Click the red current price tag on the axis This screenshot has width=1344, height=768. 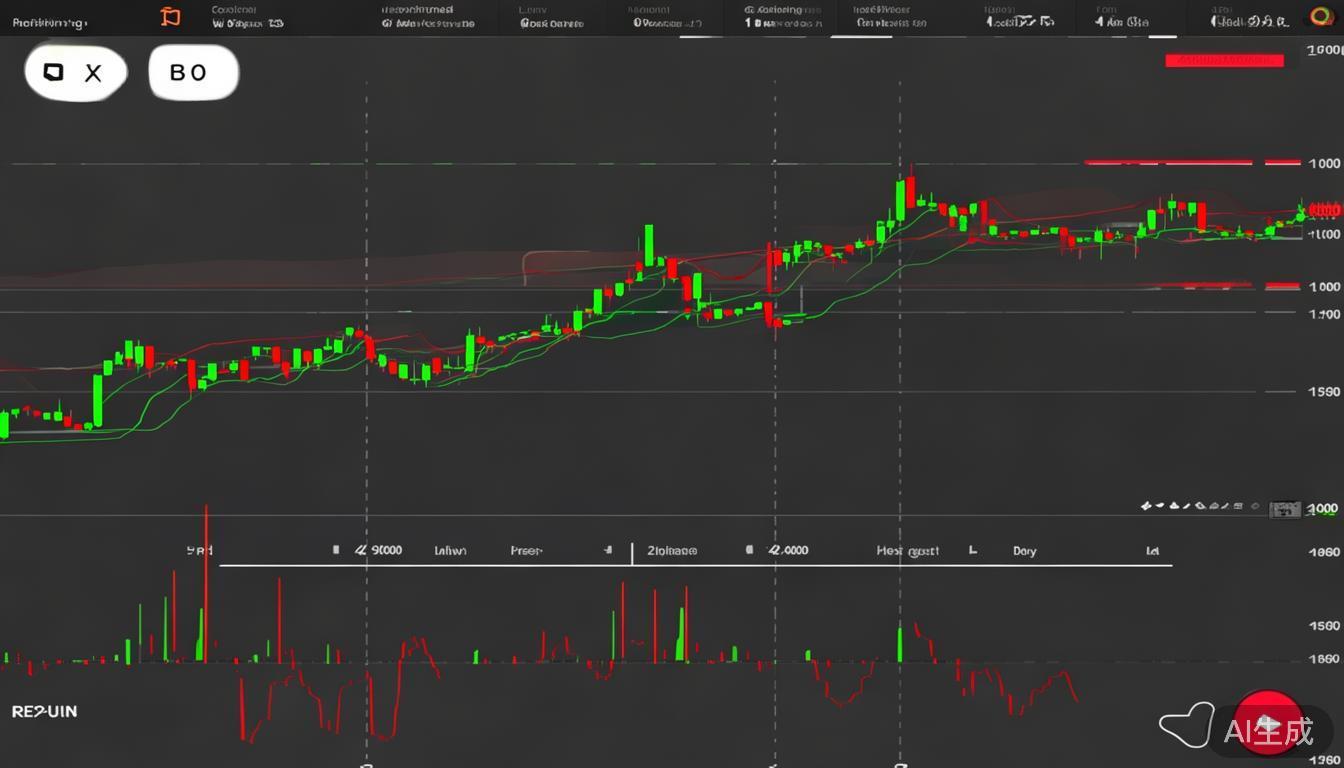(x=1323, y=210)
